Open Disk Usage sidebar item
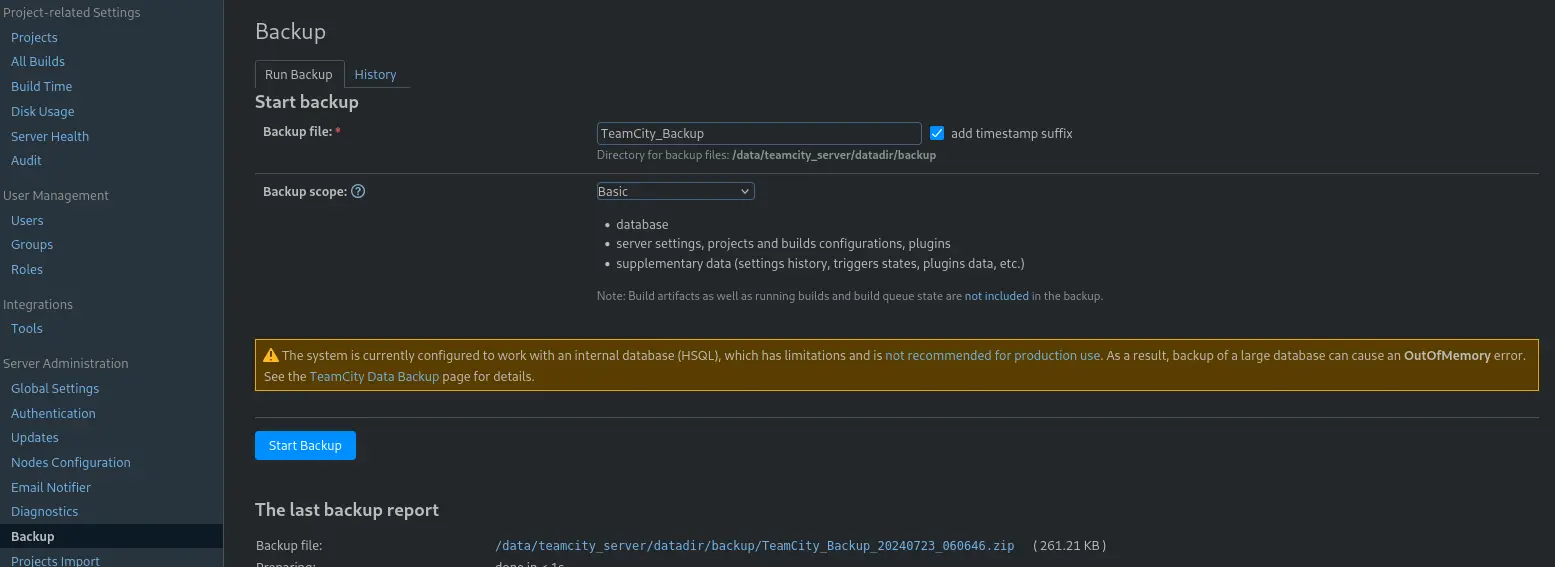 (42, 111)
